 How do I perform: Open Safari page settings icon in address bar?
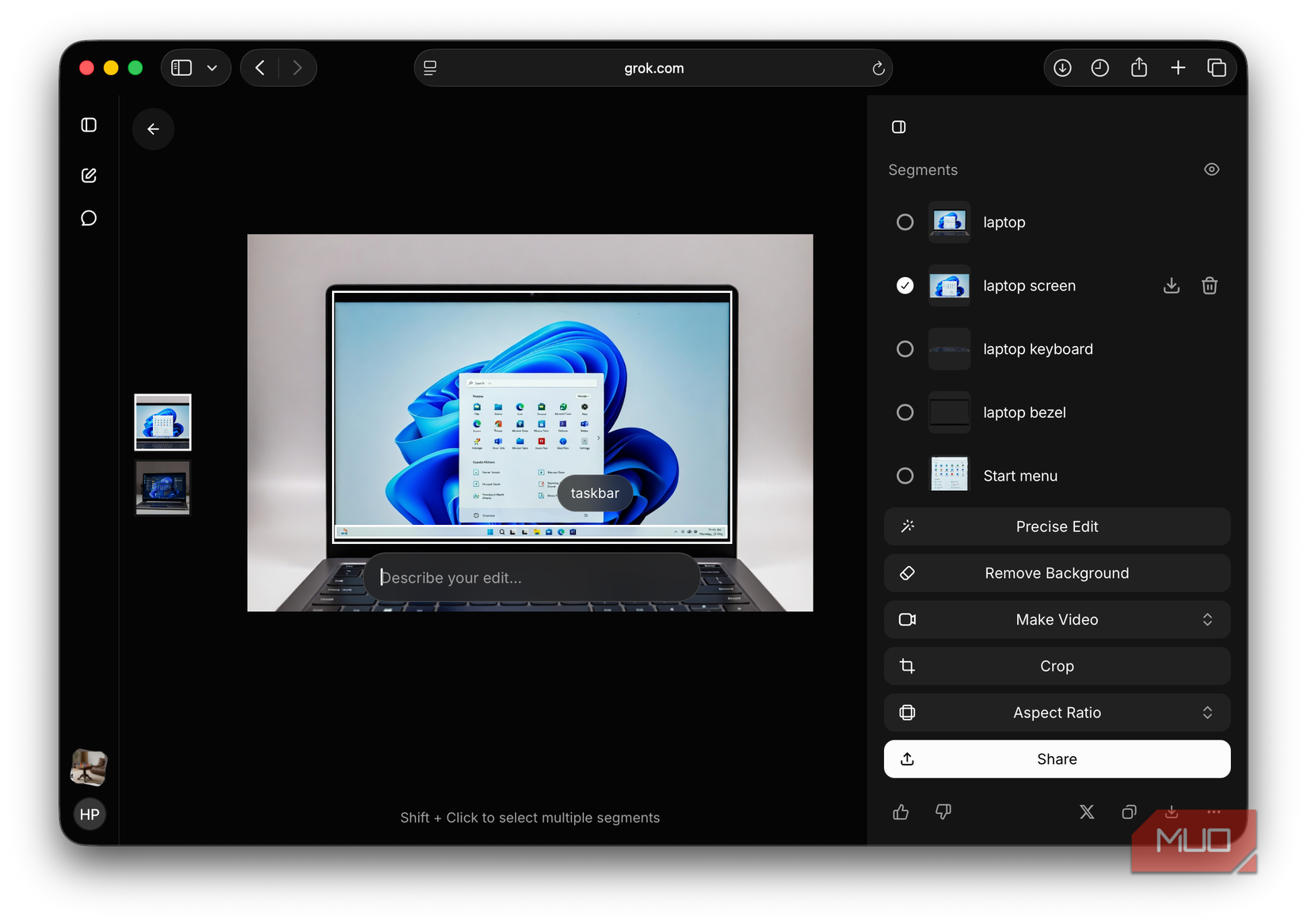pyautogui.click(x=430, y=68)
